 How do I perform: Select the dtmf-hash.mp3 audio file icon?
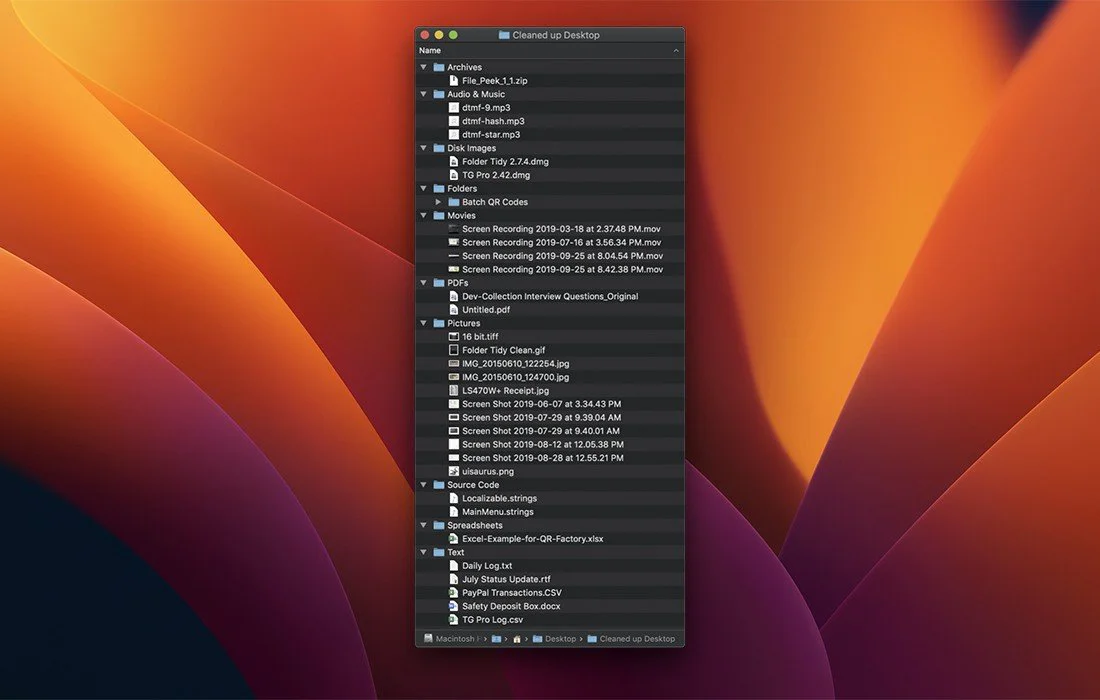(453, 121)
